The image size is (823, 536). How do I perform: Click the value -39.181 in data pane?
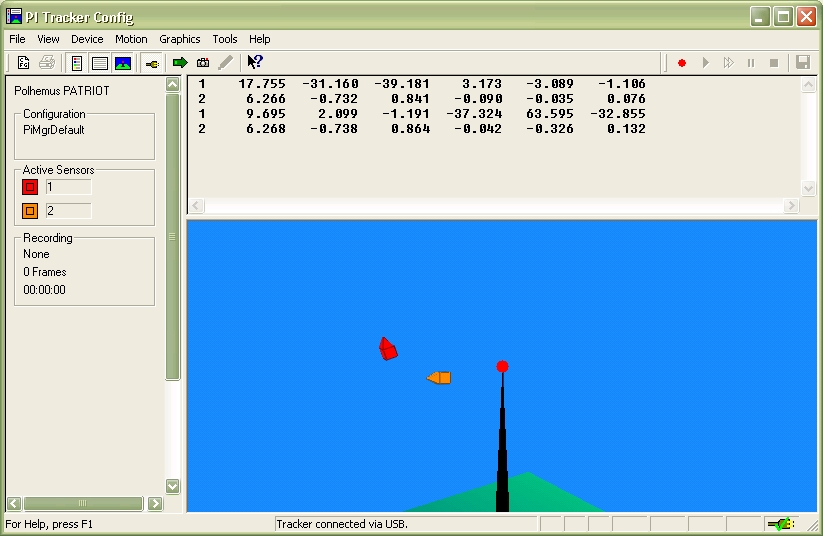tap(402, 84)
